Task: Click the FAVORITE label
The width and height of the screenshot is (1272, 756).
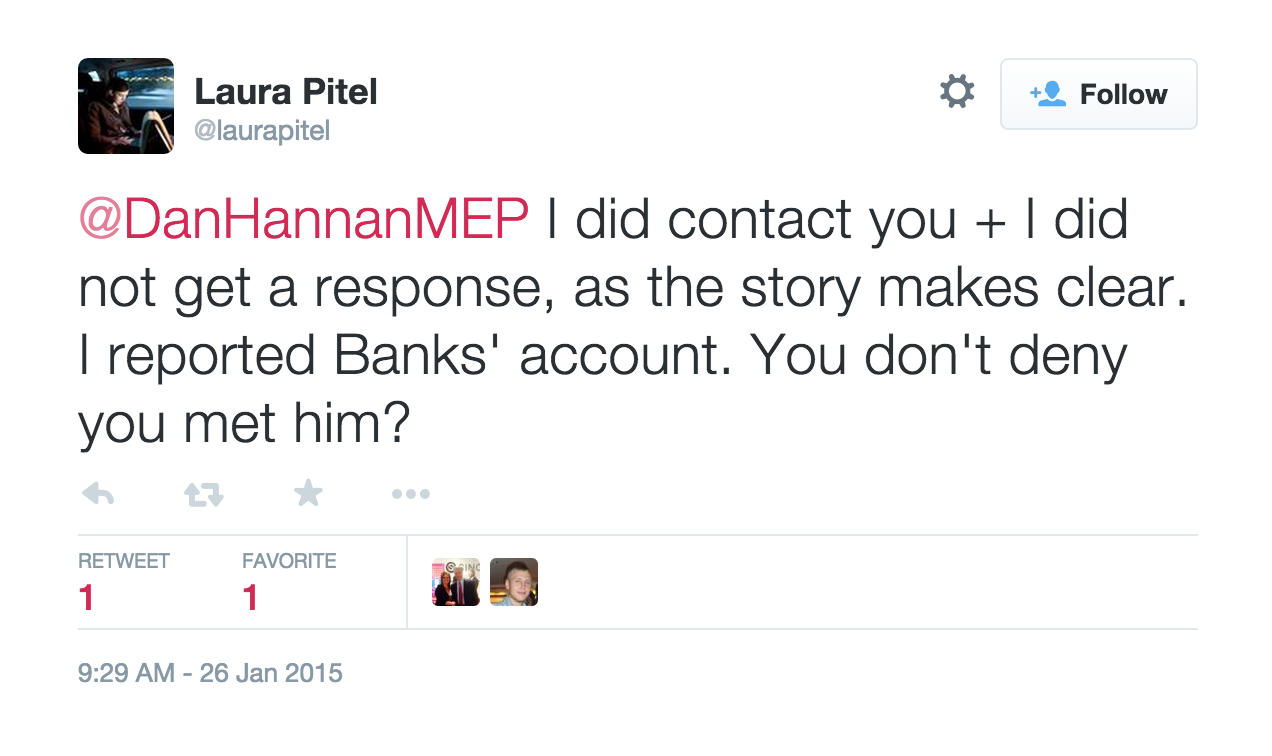Action: pyautogui.click(x=289, y=561)
